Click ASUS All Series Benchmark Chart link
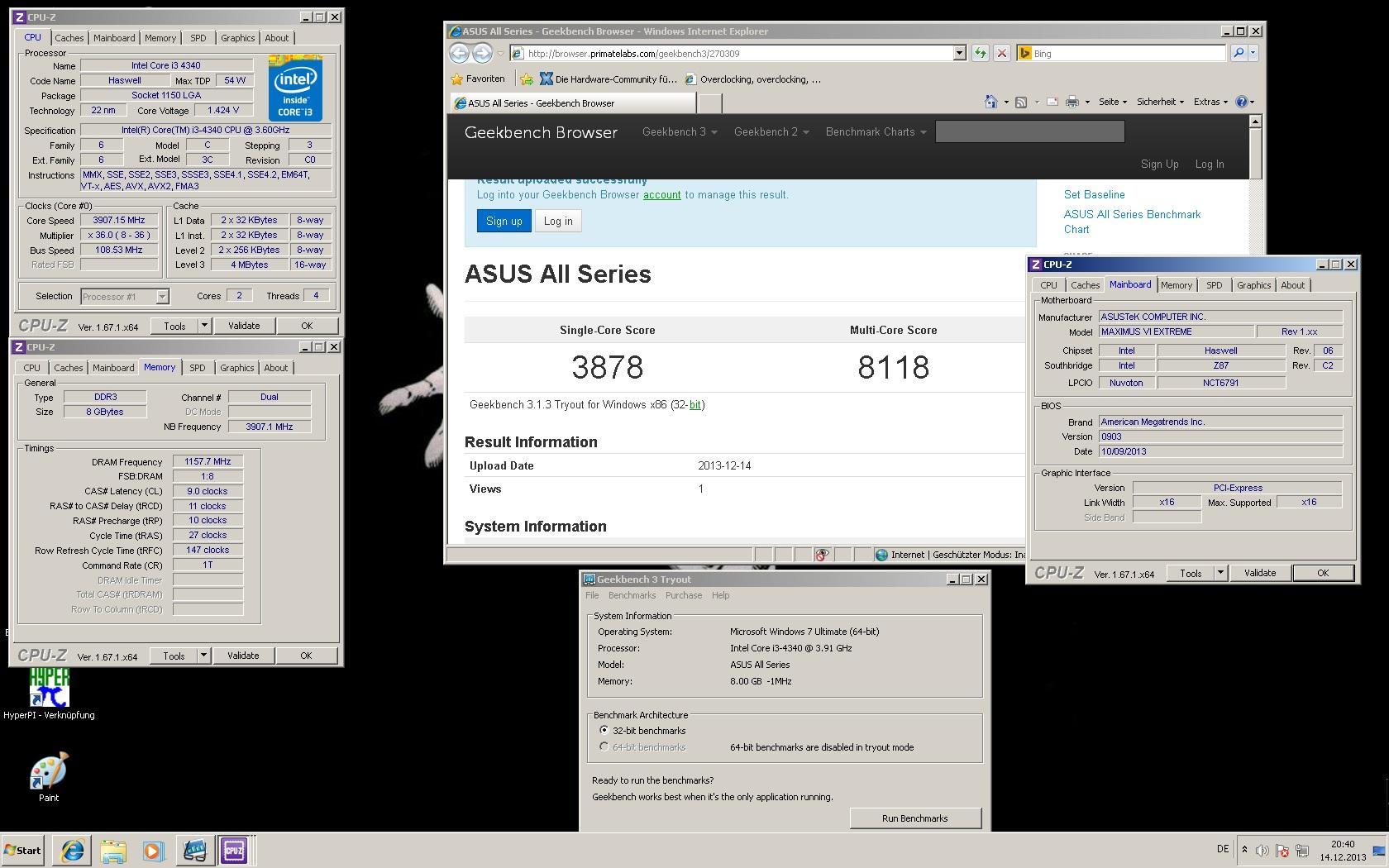The width and height of the screenshot is (1389, 868). (x=1132, y=222)
